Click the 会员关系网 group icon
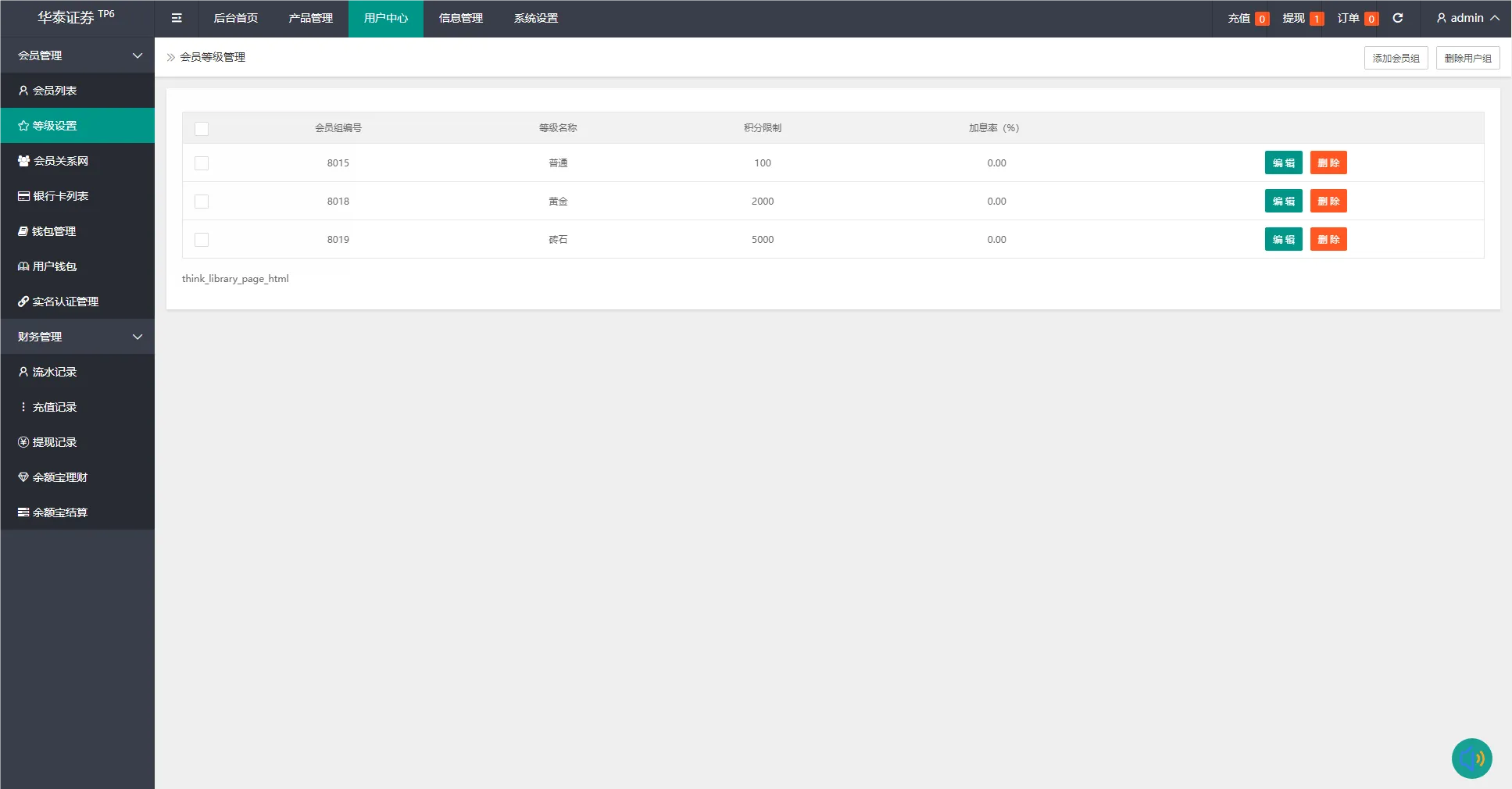1512x789 pixels. (23, 161)
